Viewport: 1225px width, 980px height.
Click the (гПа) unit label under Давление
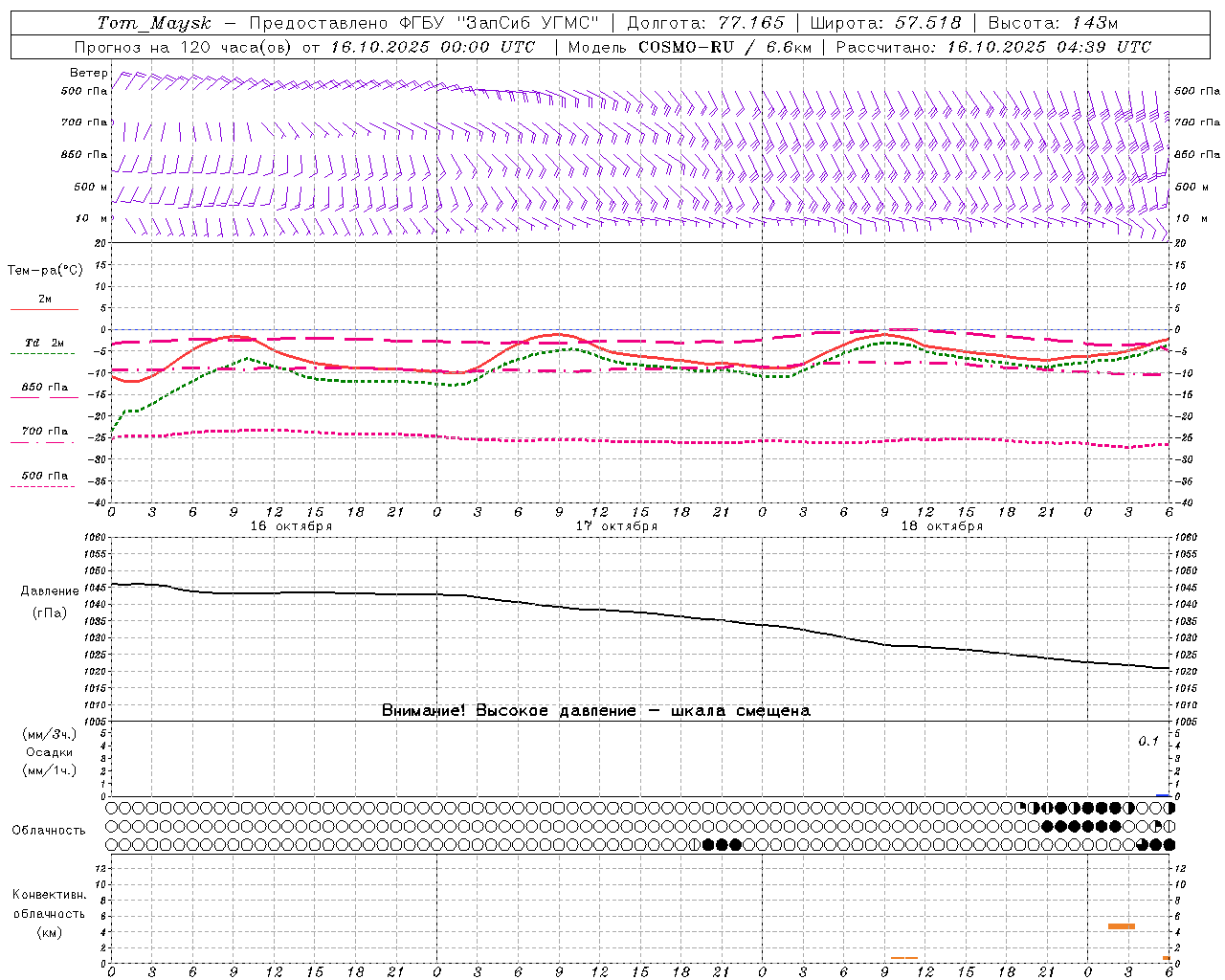click(50, 612)
